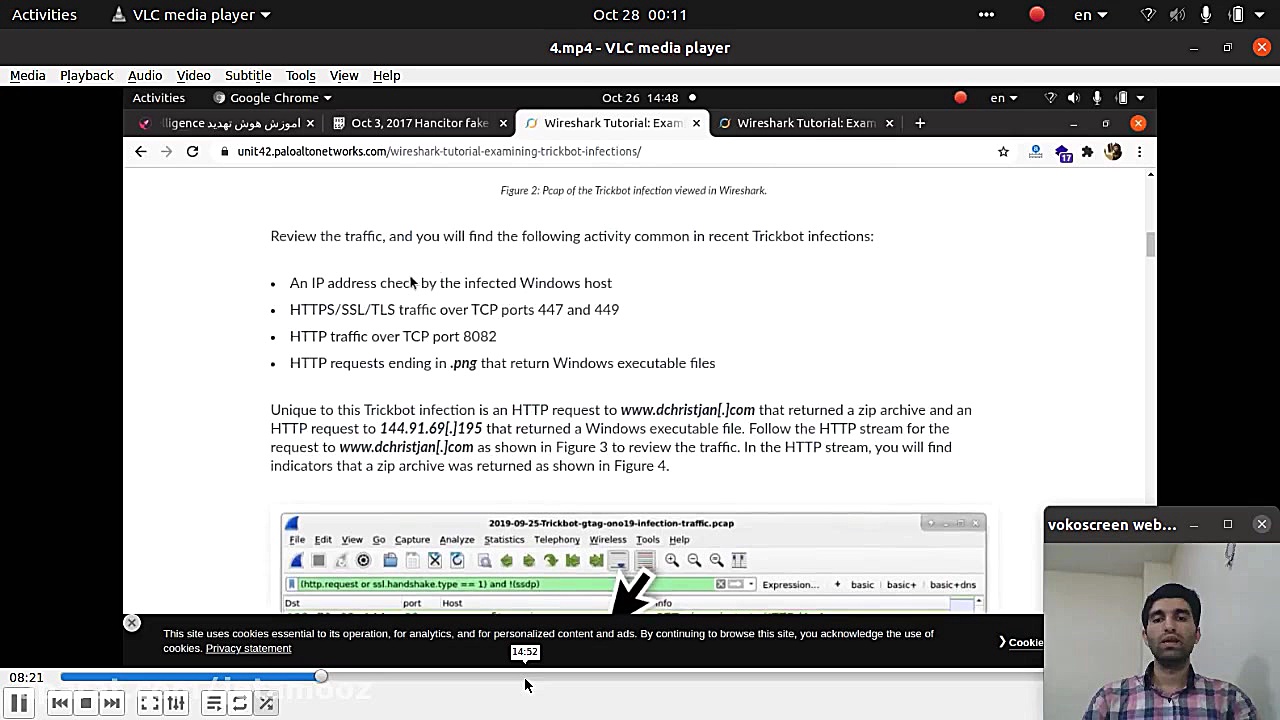Viewport: 1280px width, 720px height.
Task: Close the Oct 3, 2017 Hancitor tab
Action: click(x=503, y=123)
